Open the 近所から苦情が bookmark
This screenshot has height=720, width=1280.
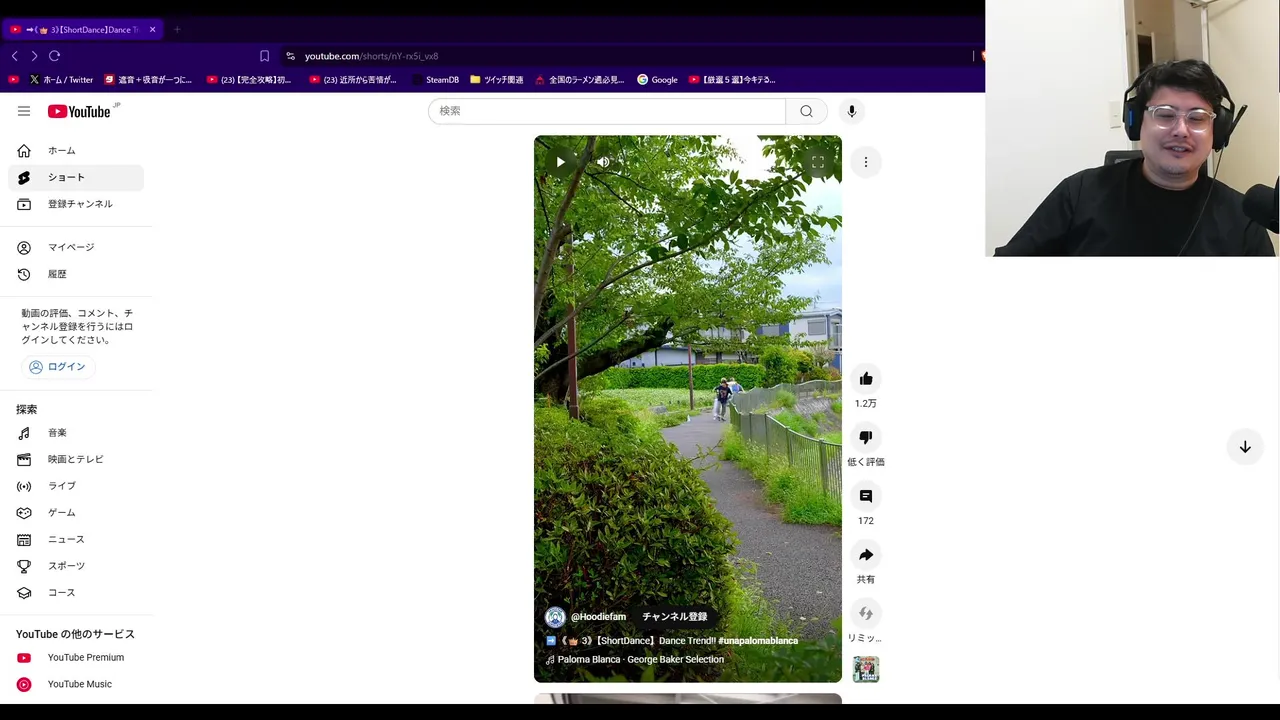353,80
